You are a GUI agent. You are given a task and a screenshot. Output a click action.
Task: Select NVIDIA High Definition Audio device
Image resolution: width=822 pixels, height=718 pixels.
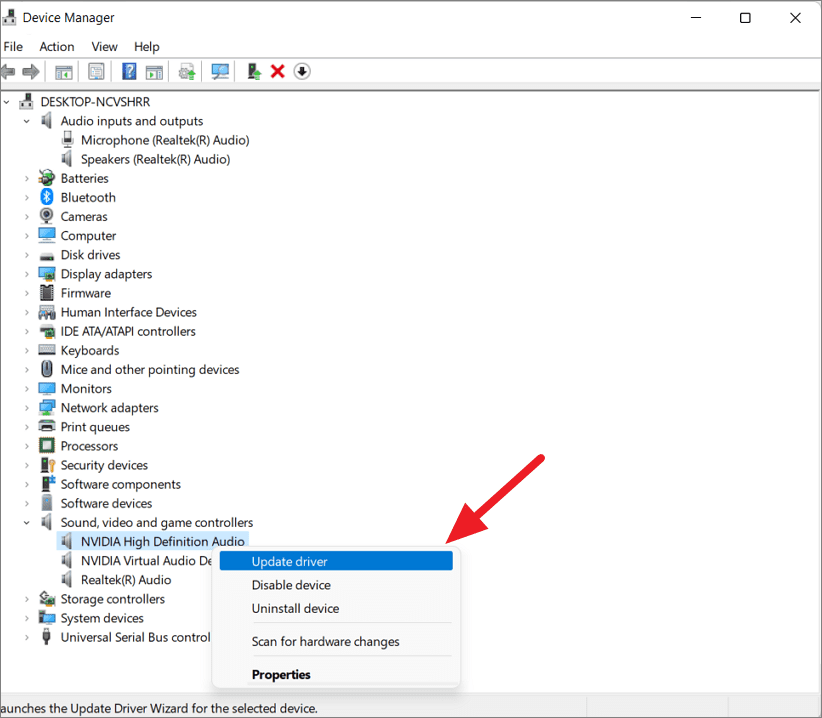tap(163, 541)
